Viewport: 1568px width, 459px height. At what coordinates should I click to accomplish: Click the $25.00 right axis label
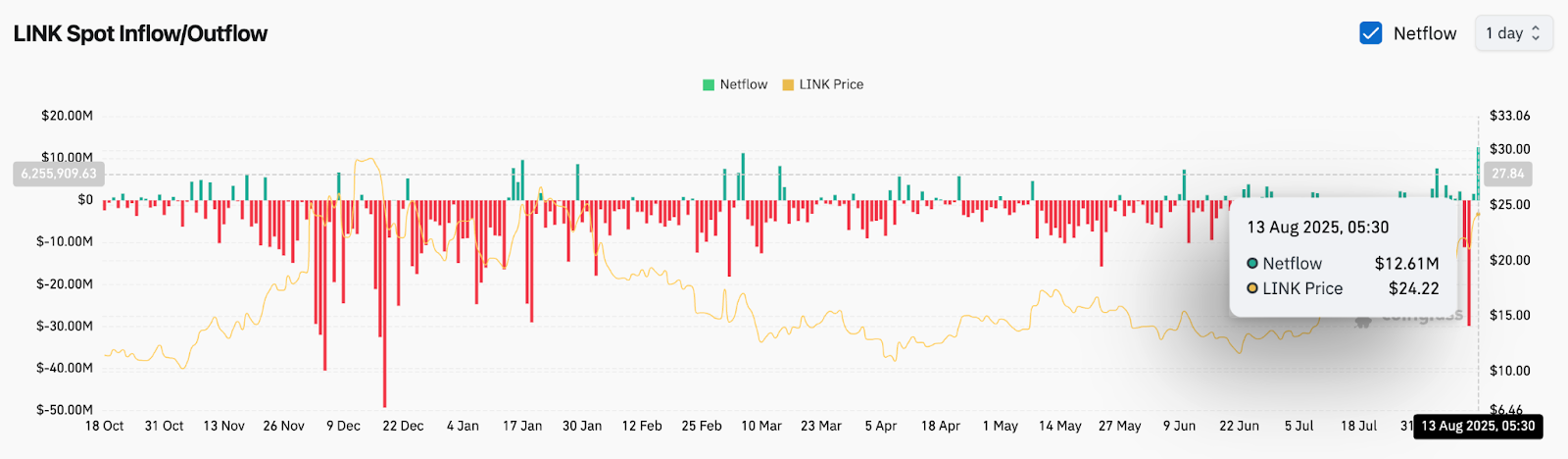[1509, 205]
